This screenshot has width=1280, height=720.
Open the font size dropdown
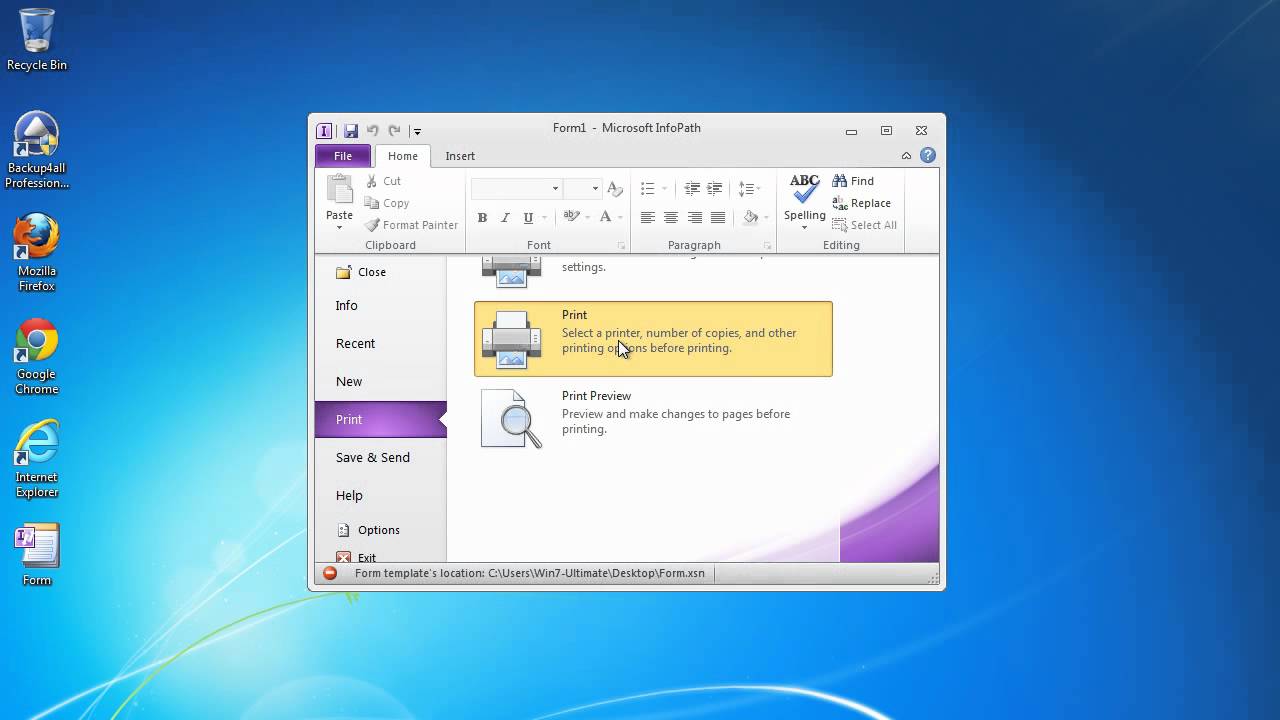pyautogui.click(x=582, y=188)
